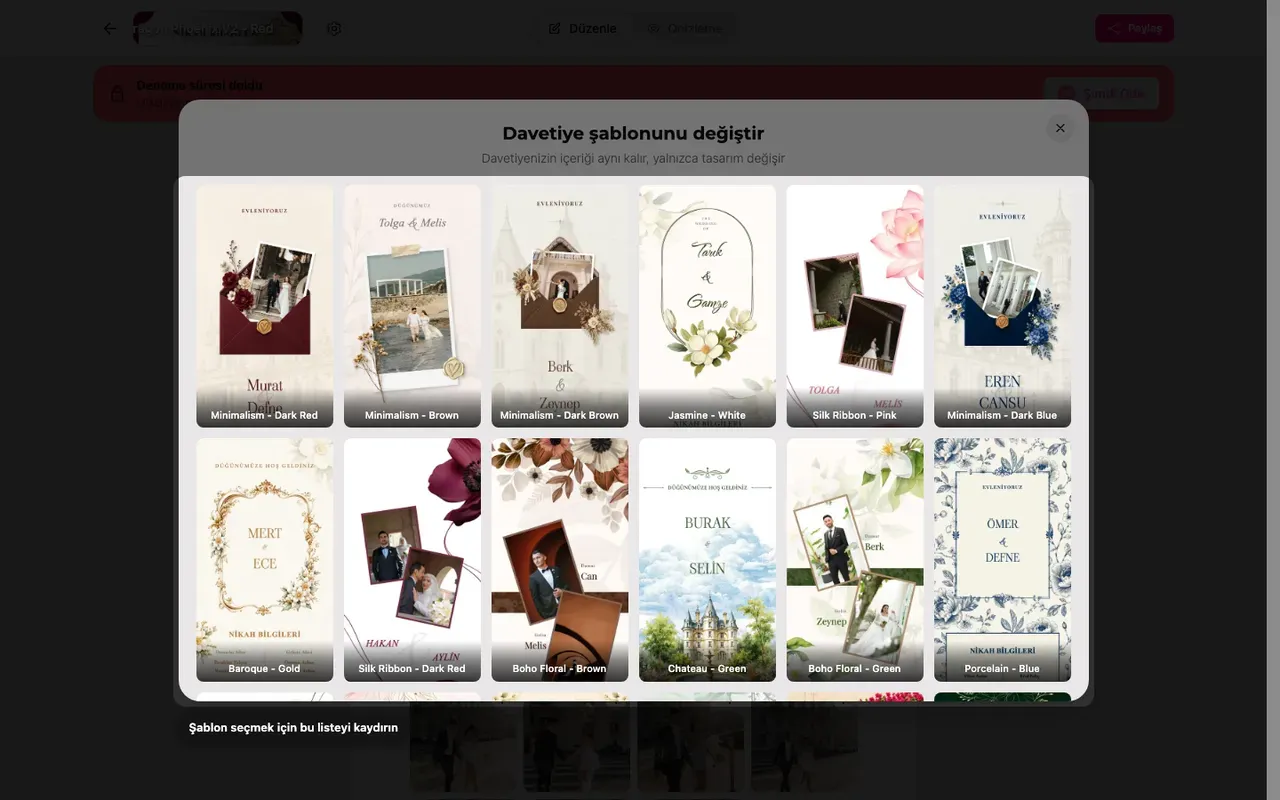Screen dimensions: 1280x800
Task: Apply the Boho Floral - Green template
Action: click(855, 560)
